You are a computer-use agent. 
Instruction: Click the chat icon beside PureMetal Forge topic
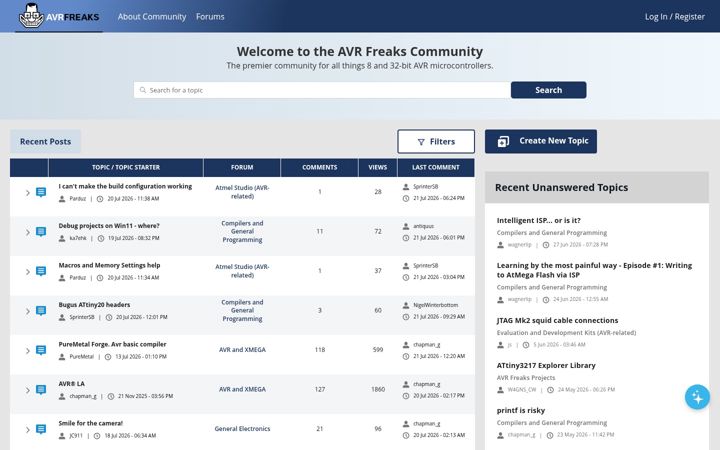[x=41, y=350]
